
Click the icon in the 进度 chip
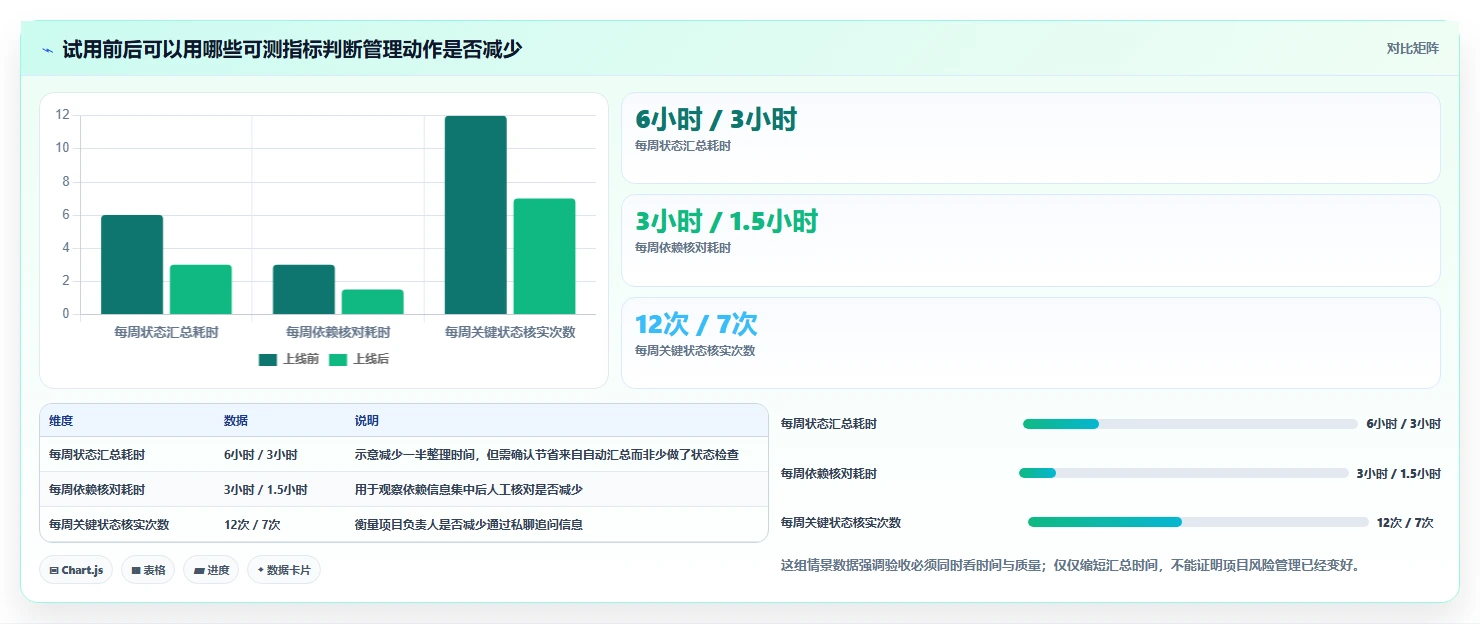(x=198, y=570)
